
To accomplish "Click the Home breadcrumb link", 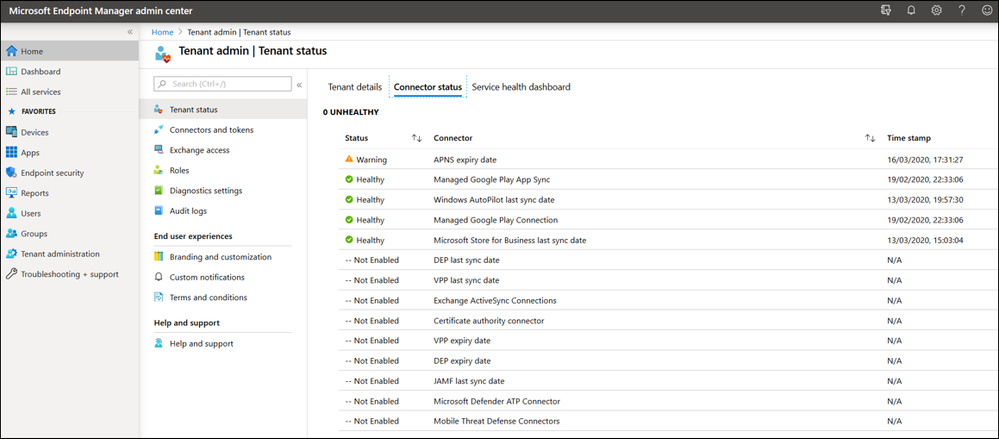I will (162, 32).
